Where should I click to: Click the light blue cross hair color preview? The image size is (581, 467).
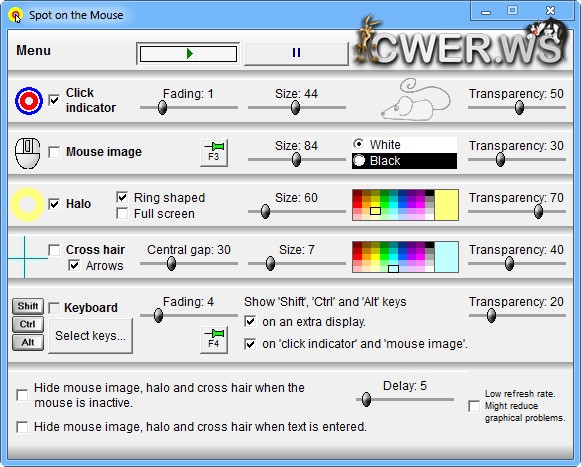pos(446,257)
